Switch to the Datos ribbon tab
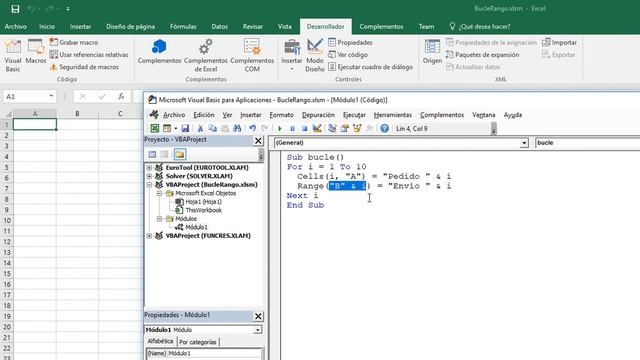Image resolution: width=640 pixels, height=360 pixels. pyautogui.click(x=220, y=27)
